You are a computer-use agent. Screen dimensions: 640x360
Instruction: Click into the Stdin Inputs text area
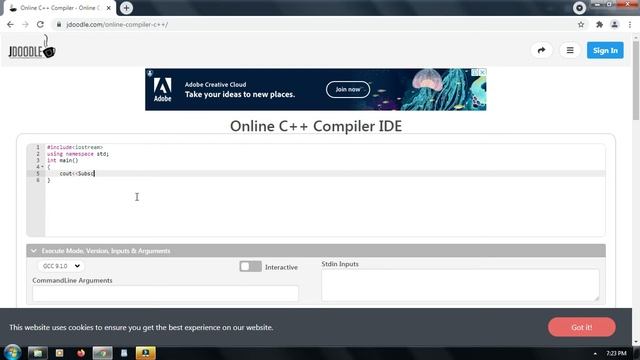[x=460, y=285]
